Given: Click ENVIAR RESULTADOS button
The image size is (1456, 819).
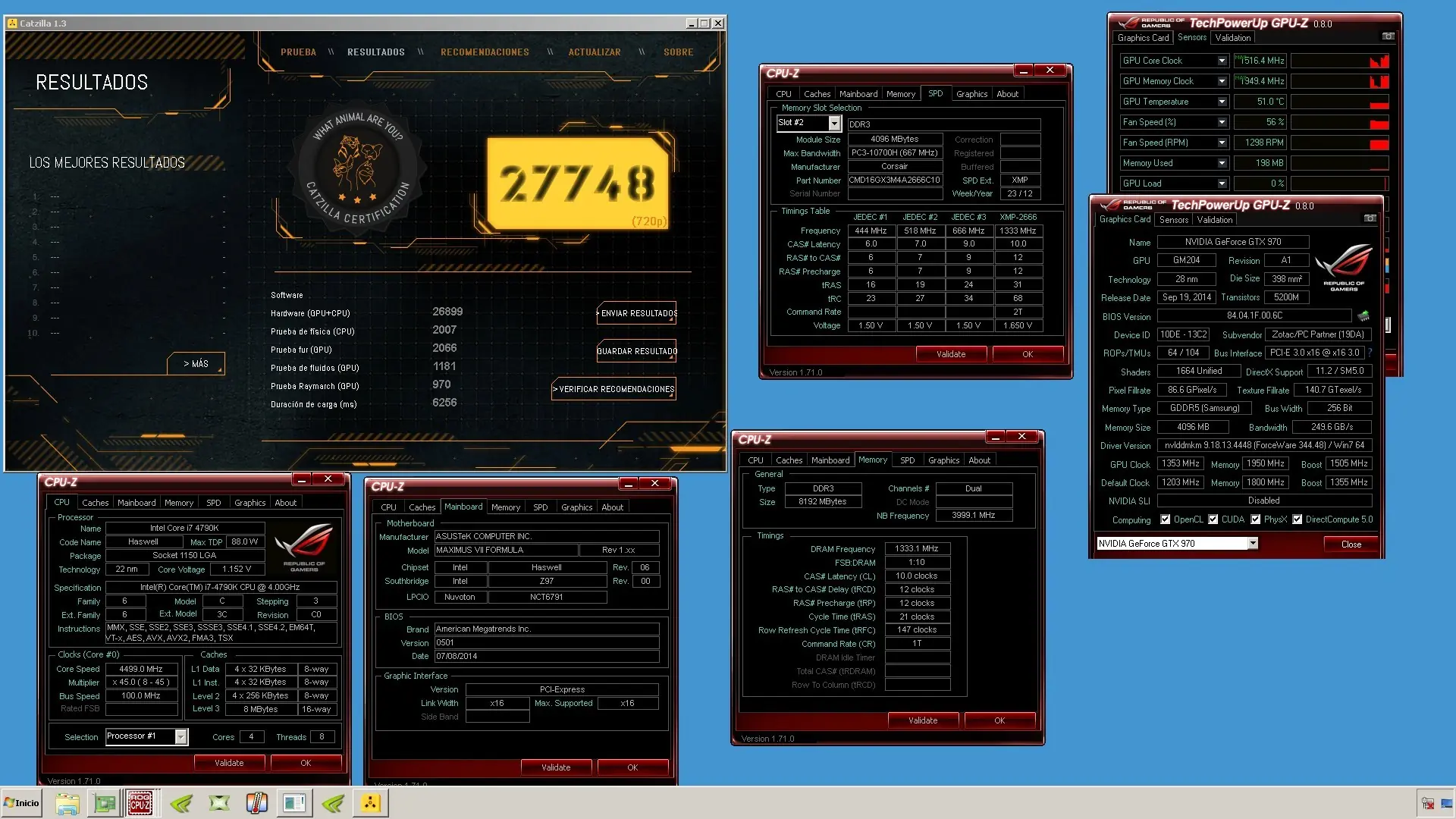Looking at the screenshot, I should tap(637, 313).
